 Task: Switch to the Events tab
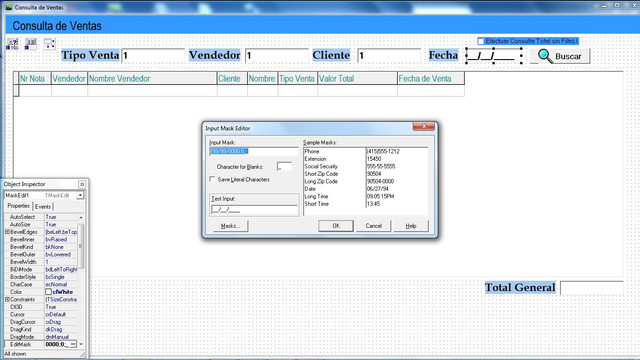tap(43, 207)
